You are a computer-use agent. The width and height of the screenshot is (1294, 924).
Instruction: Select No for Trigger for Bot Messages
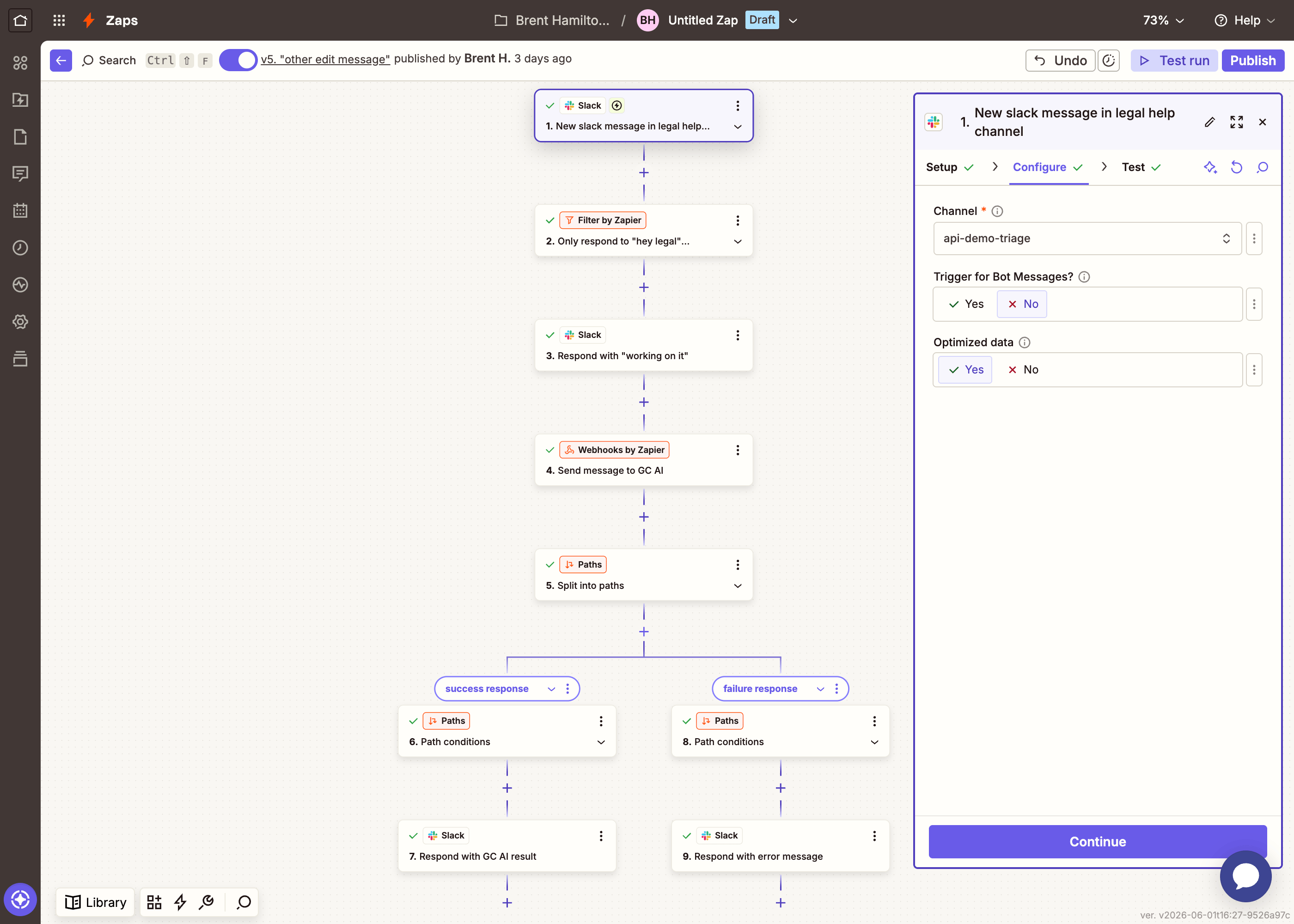point(1023,304)
